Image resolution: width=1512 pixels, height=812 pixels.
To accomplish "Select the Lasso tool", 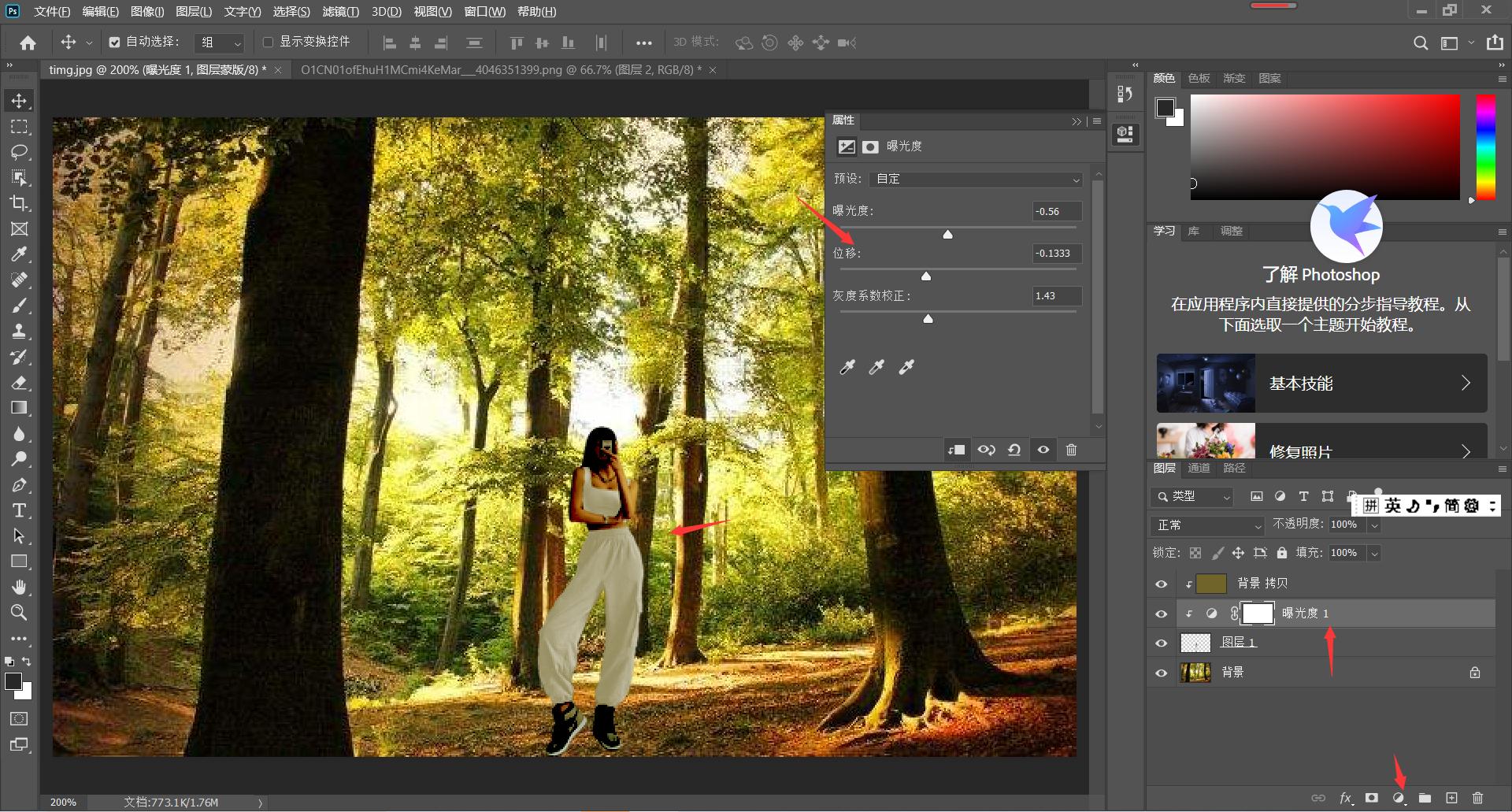I will tap(19, 152).
